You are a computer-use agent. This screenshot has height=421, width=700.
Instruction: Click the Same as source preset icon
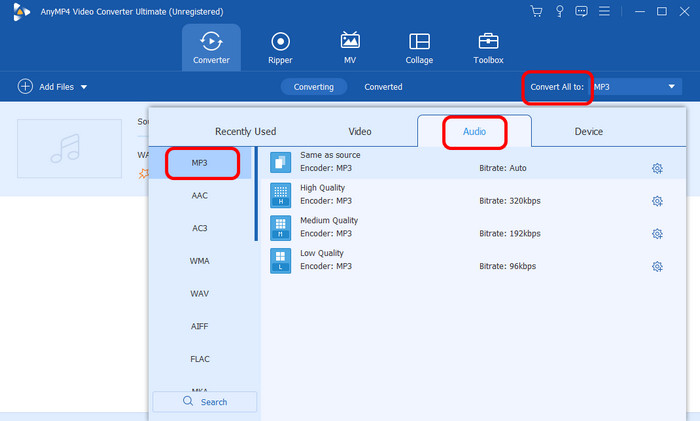tap(280, 163)
